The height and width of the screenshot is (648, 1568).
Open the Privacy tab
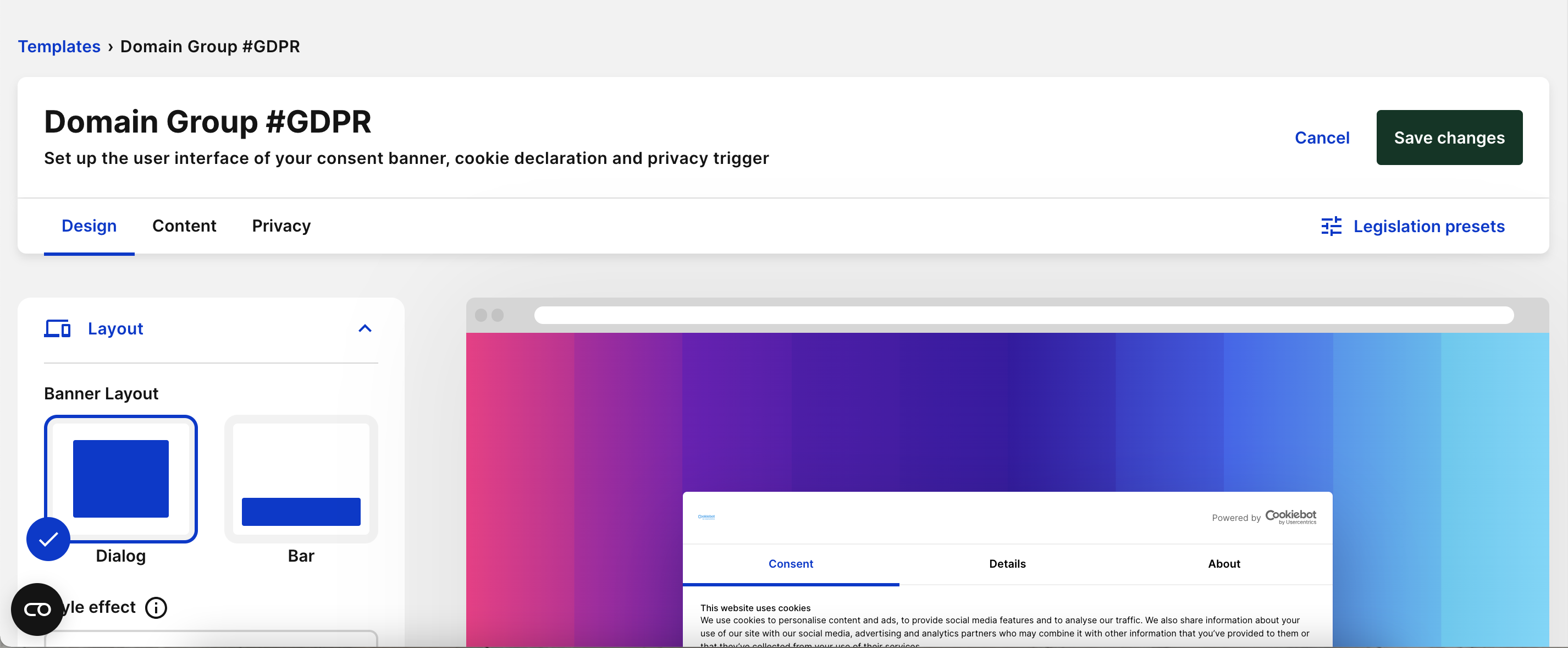pos(281,226)
